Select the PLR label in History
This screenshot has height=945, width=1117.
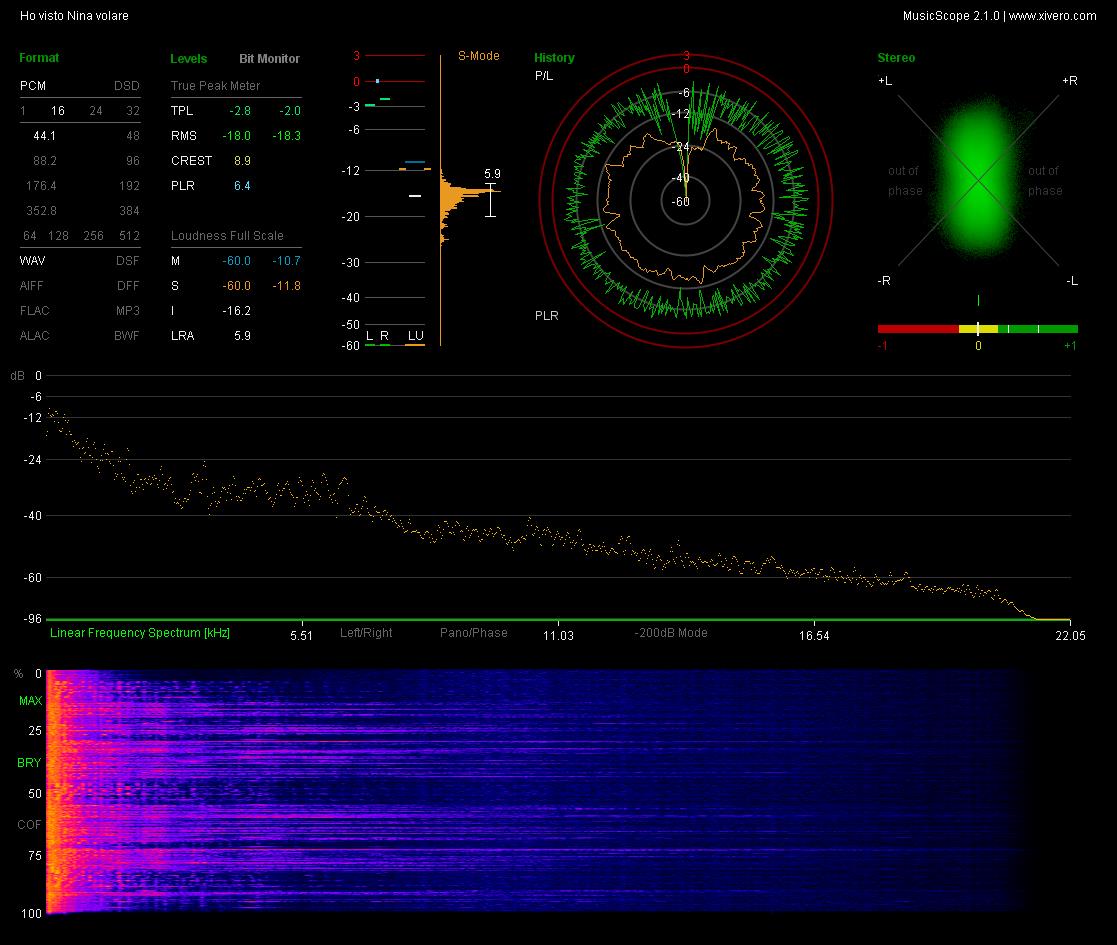(546, 315)
